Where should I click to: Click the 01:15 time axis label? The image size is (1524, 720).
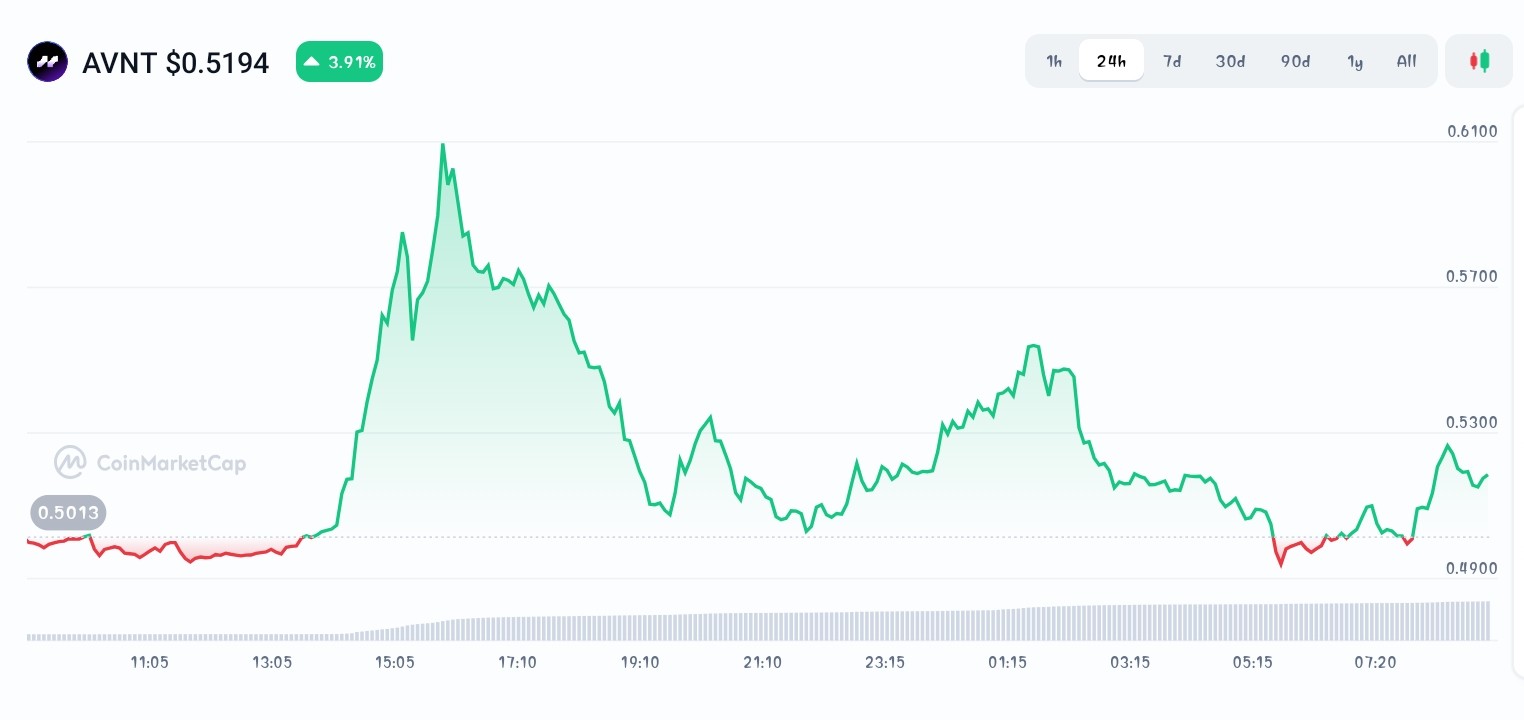(1007, 662)
